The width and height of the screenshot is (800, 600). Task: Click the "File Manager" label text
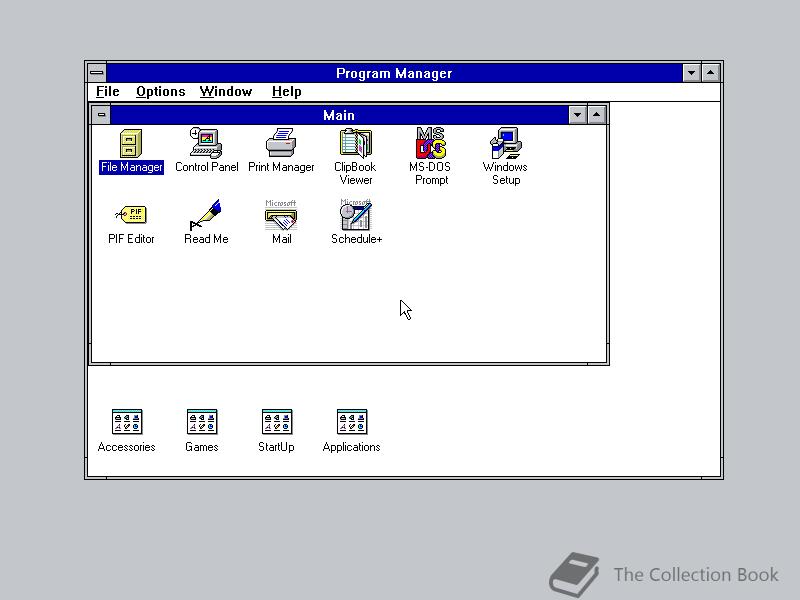pyautogui.click(x=132, y=167)
